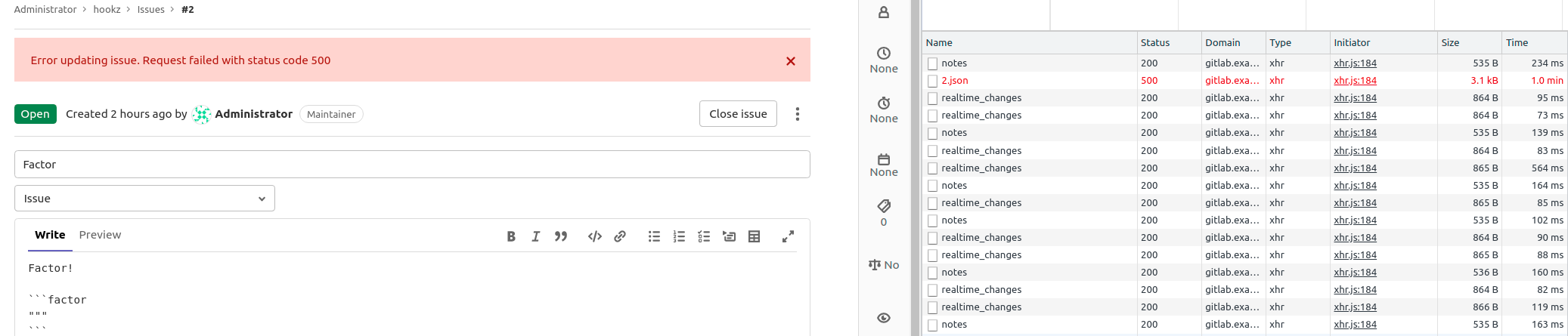Click the Close issue button

[738, 114]
